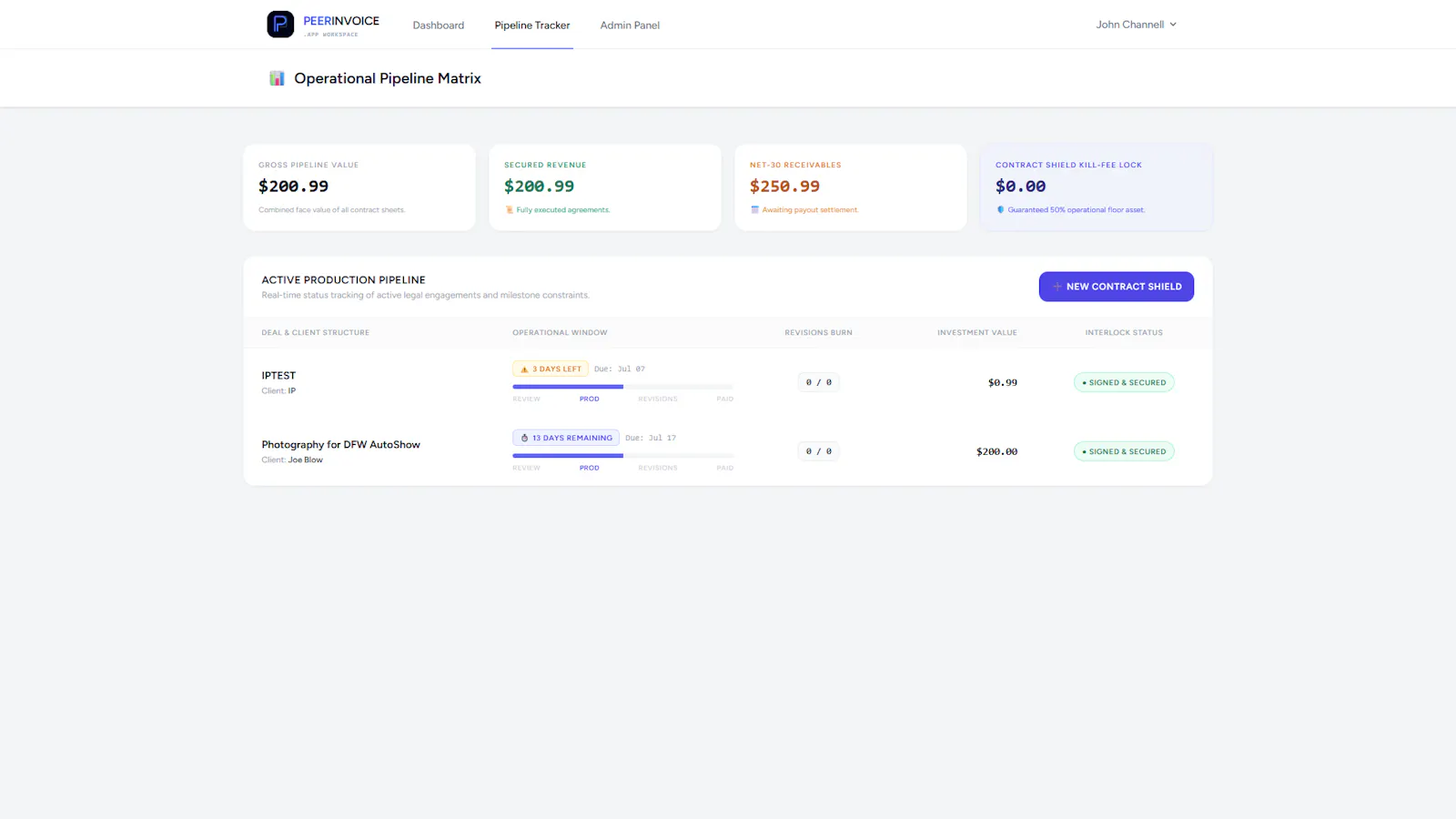Open the Photography for DFW AutoShow deal title

point(341,445)
